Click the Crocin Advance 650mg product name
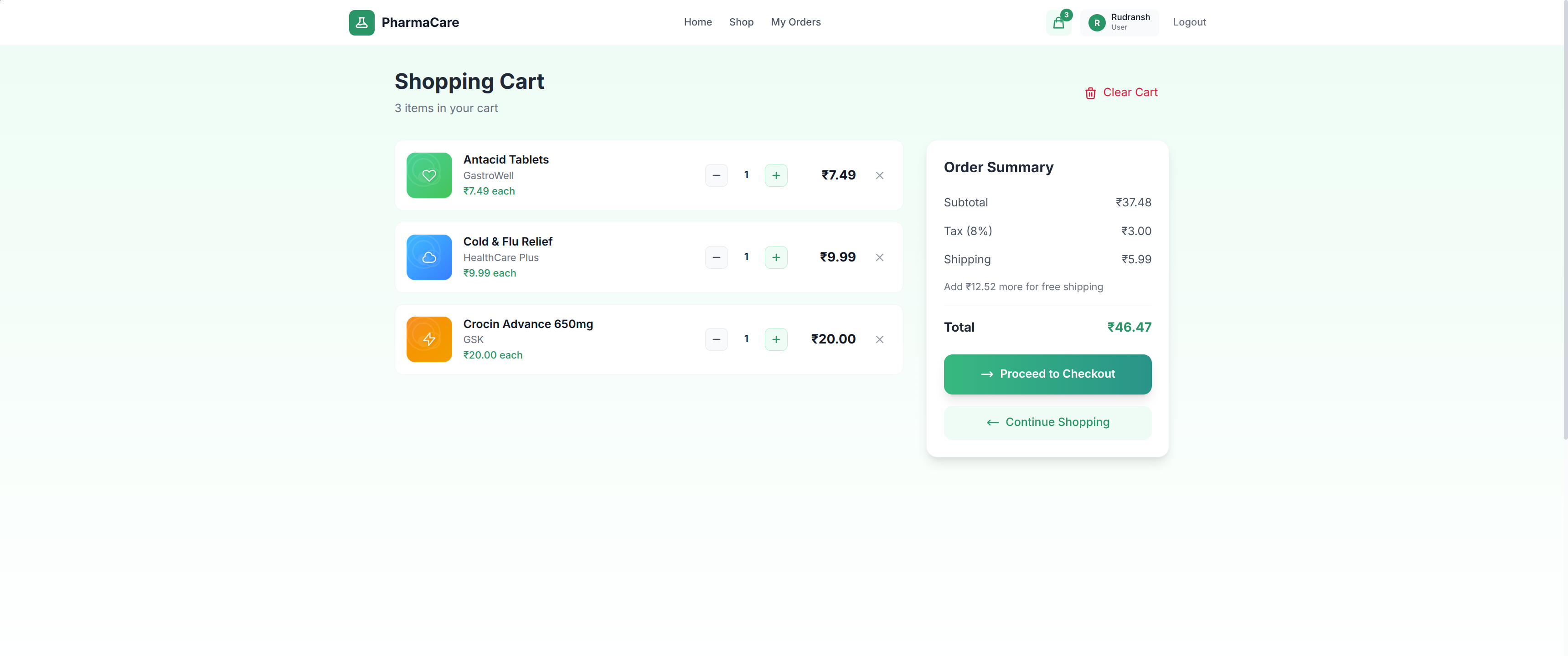1568x656 pixels. point(528,324)
